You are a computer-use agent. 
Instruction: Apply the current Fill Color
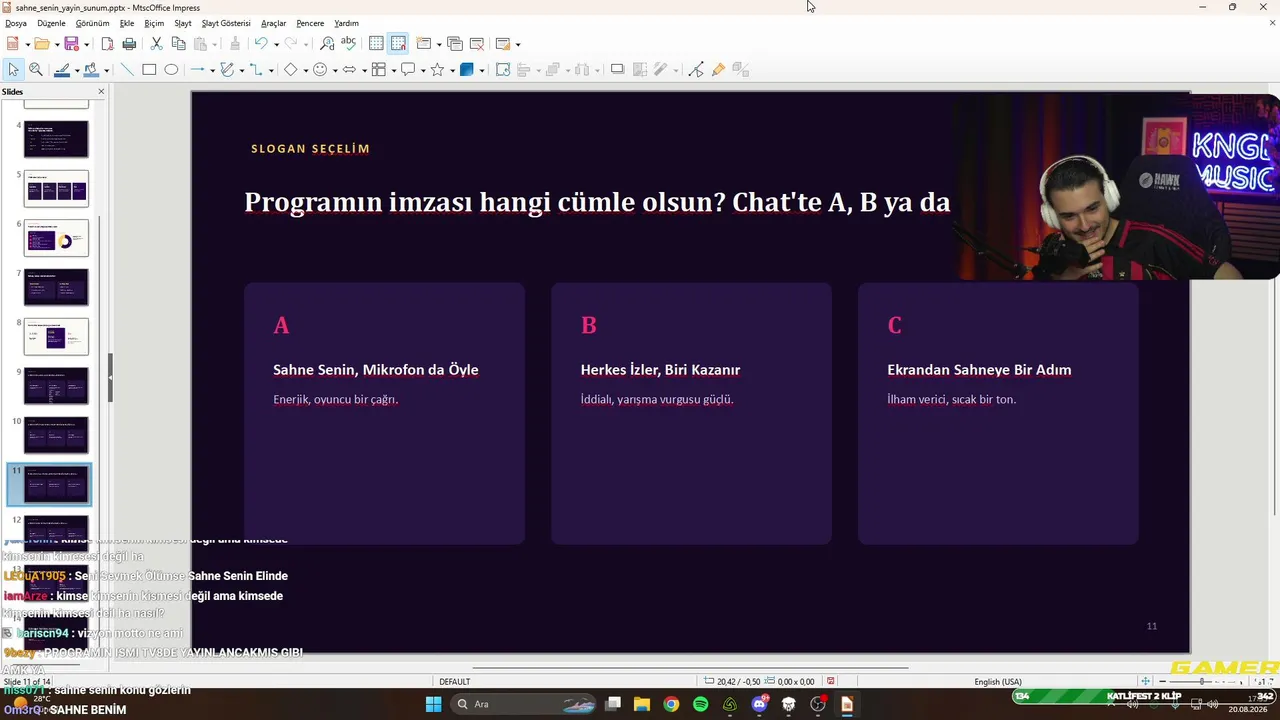[x=91, y=70]
